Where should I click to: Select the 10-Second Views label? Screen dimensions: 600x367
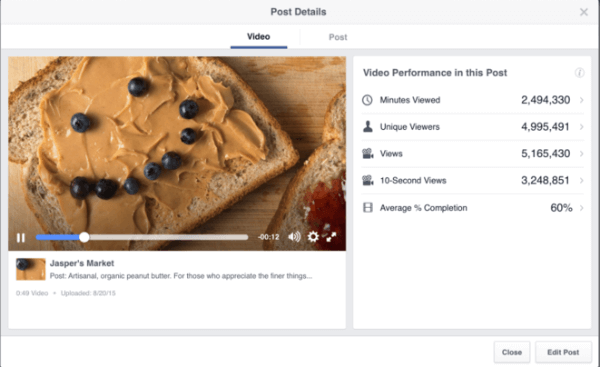click(413, 181)
